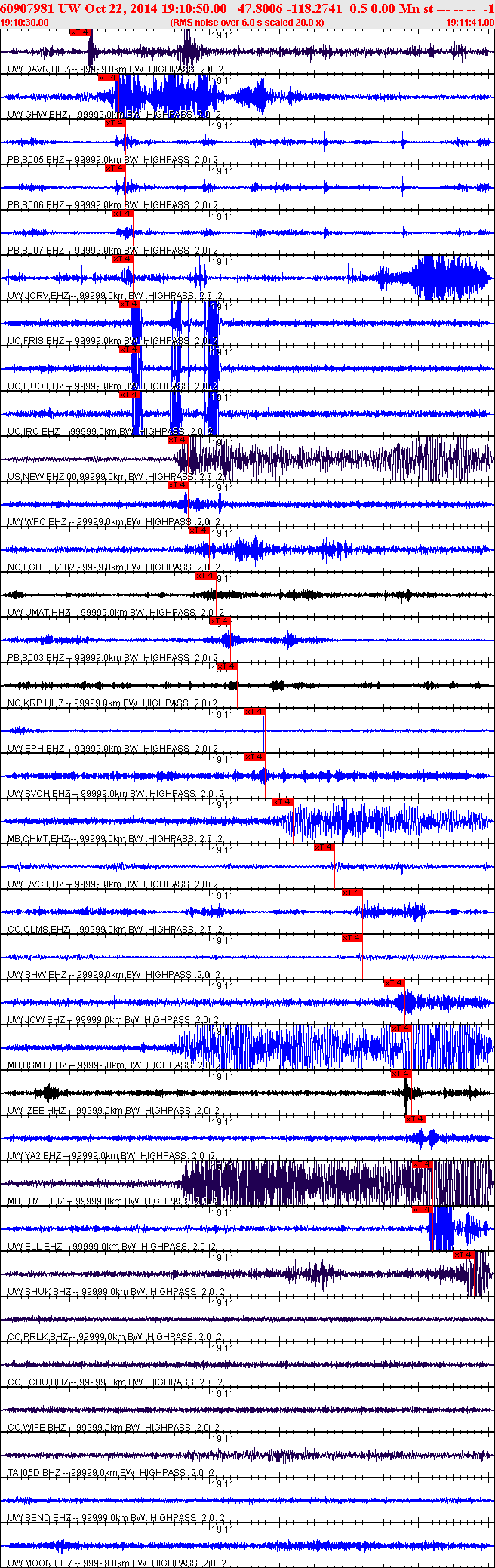The height and width of the screenshot is (1568, 495).
Task: Click the pick flag above UW RVC trace
Action: click(x=324, y=847)
